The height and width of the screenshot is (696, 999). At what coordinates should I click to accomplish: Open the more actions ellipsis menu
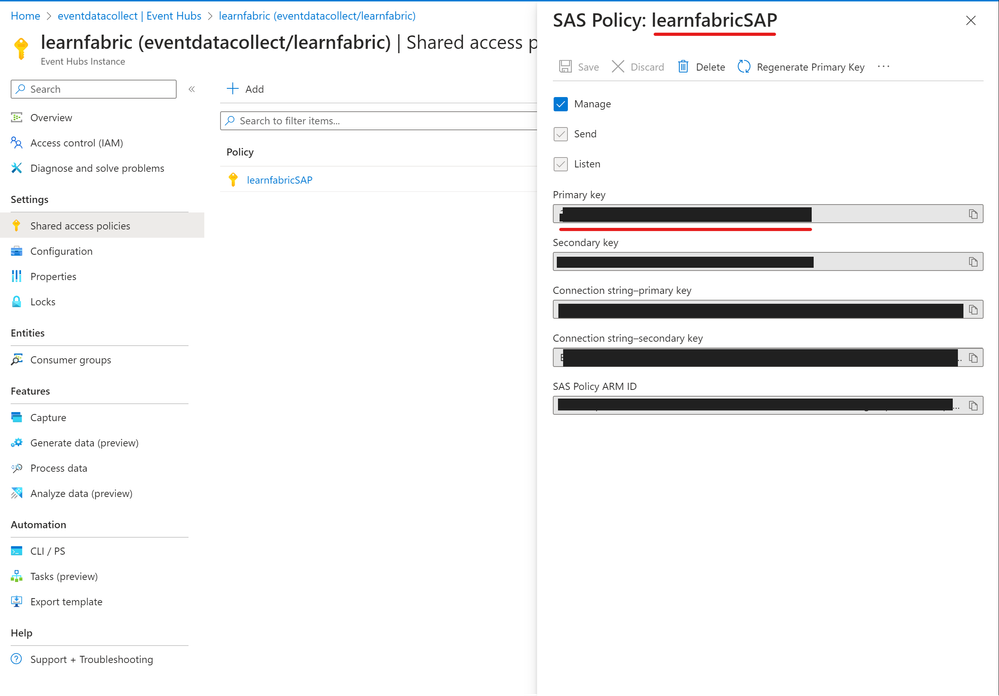click(883, 66)
